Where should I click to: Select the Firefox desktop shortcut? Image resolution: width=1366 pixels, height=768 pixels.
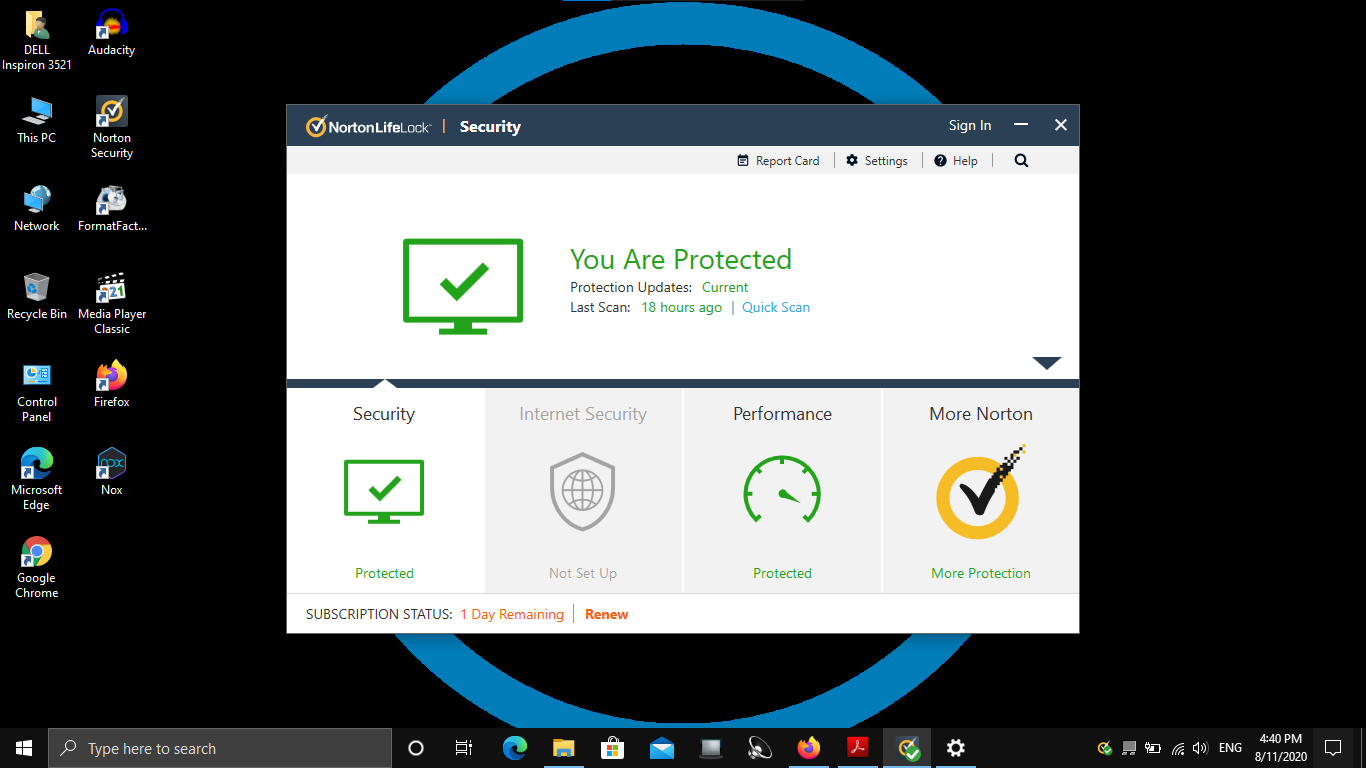112,385
